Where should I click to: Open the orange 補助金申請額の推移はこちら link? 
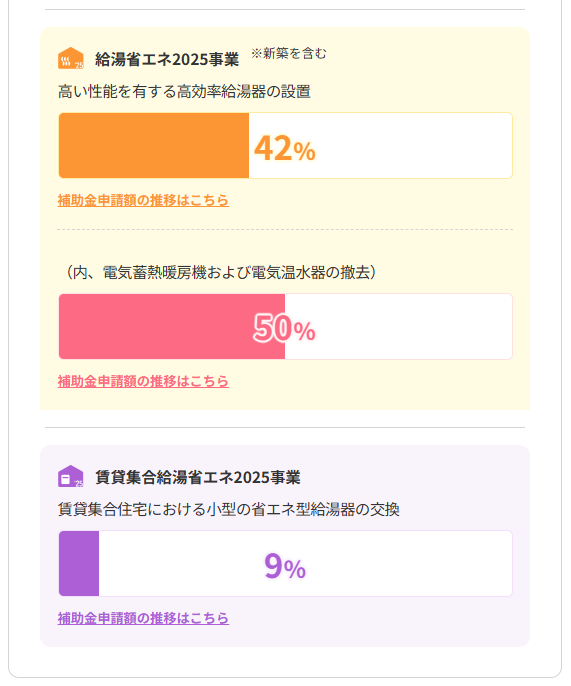click(x=143, y=200)
